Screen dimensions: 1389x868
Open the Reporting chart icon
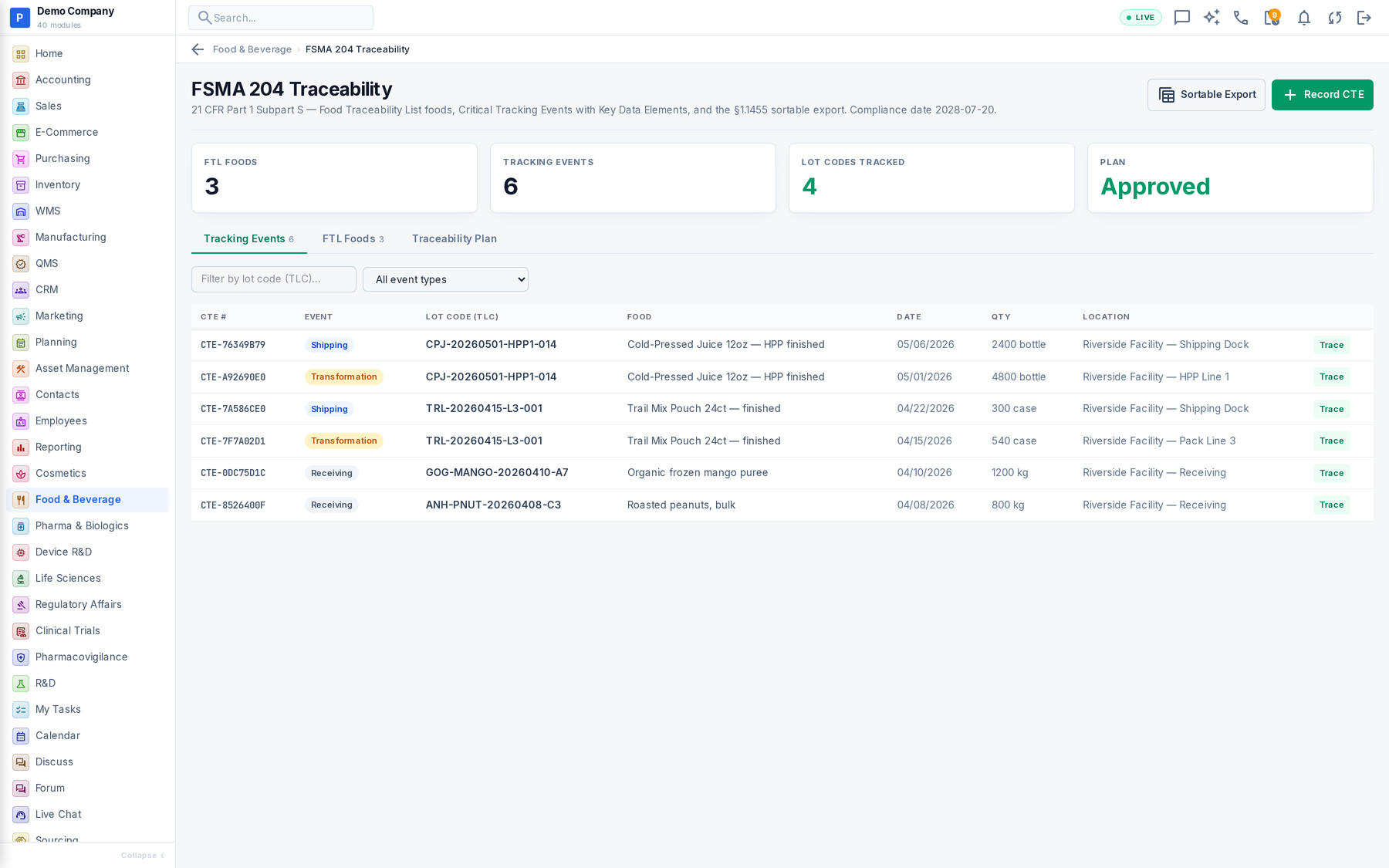(x=21, y=448)
